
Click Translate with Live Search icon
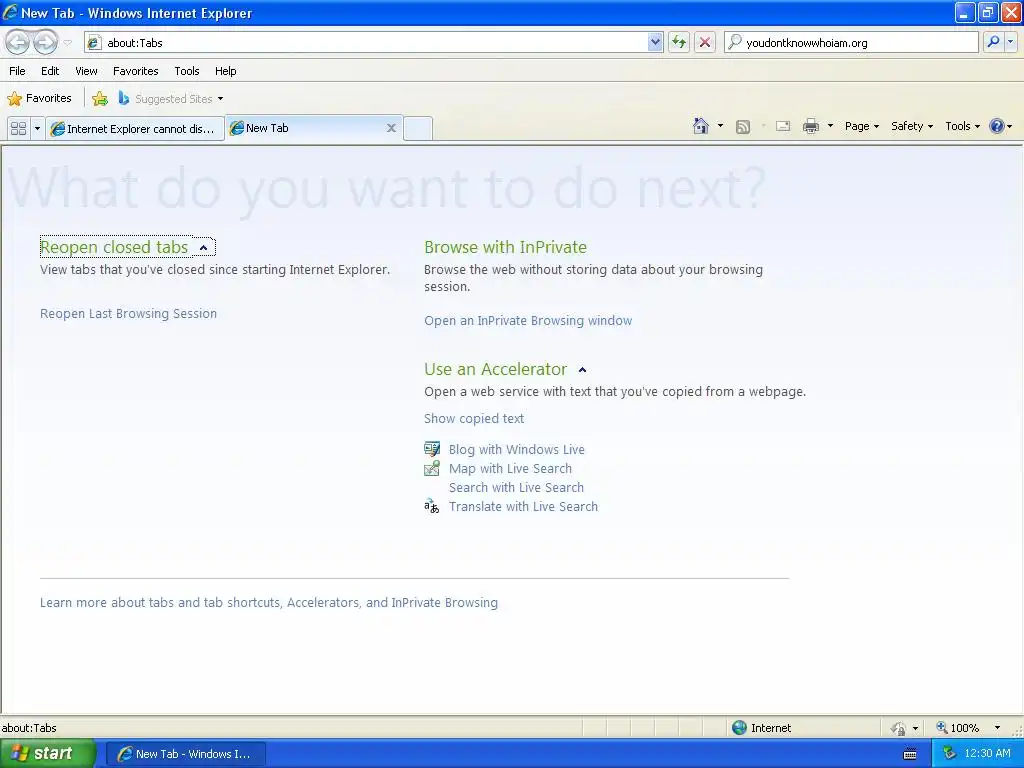coord(432,506)
